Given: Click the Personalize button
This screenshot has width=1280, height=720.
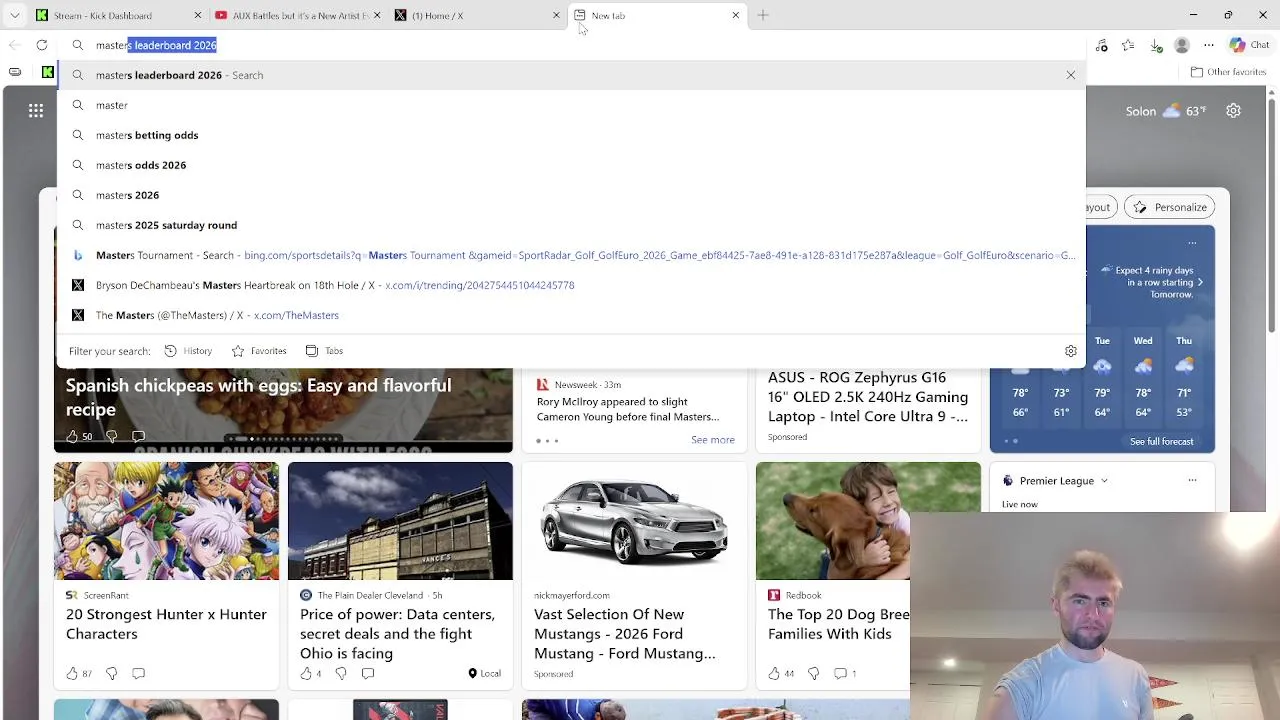Looking at the screenshot, I should click(x=1170, y=207).
